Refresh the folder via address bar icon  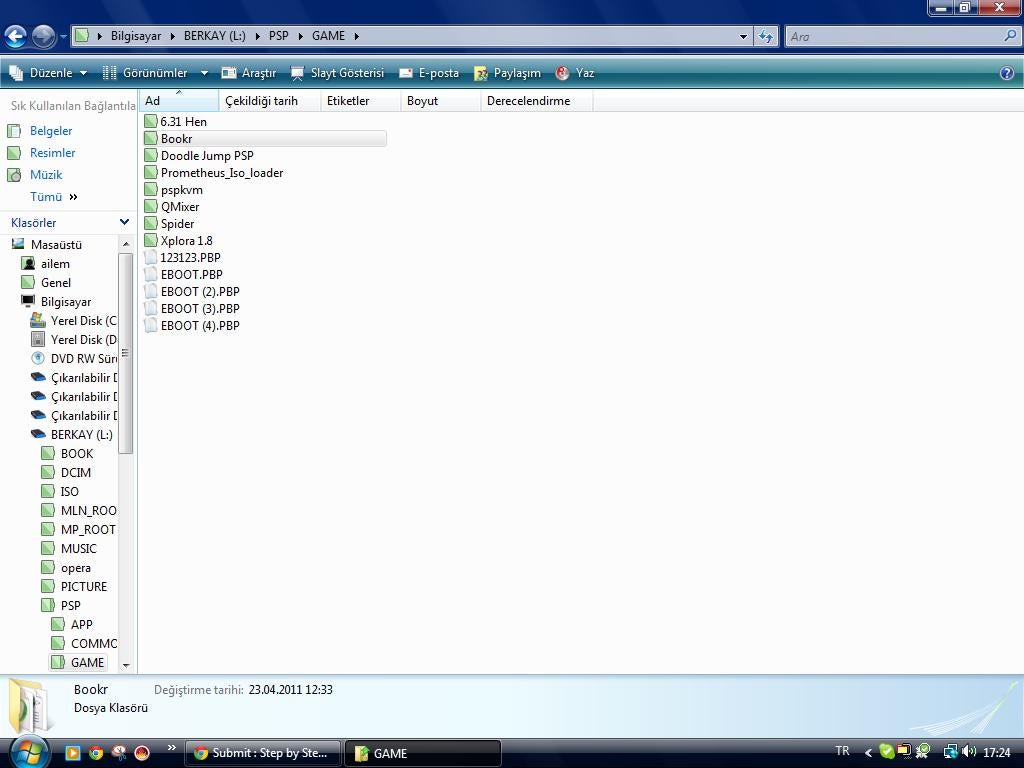pos(766,36)
